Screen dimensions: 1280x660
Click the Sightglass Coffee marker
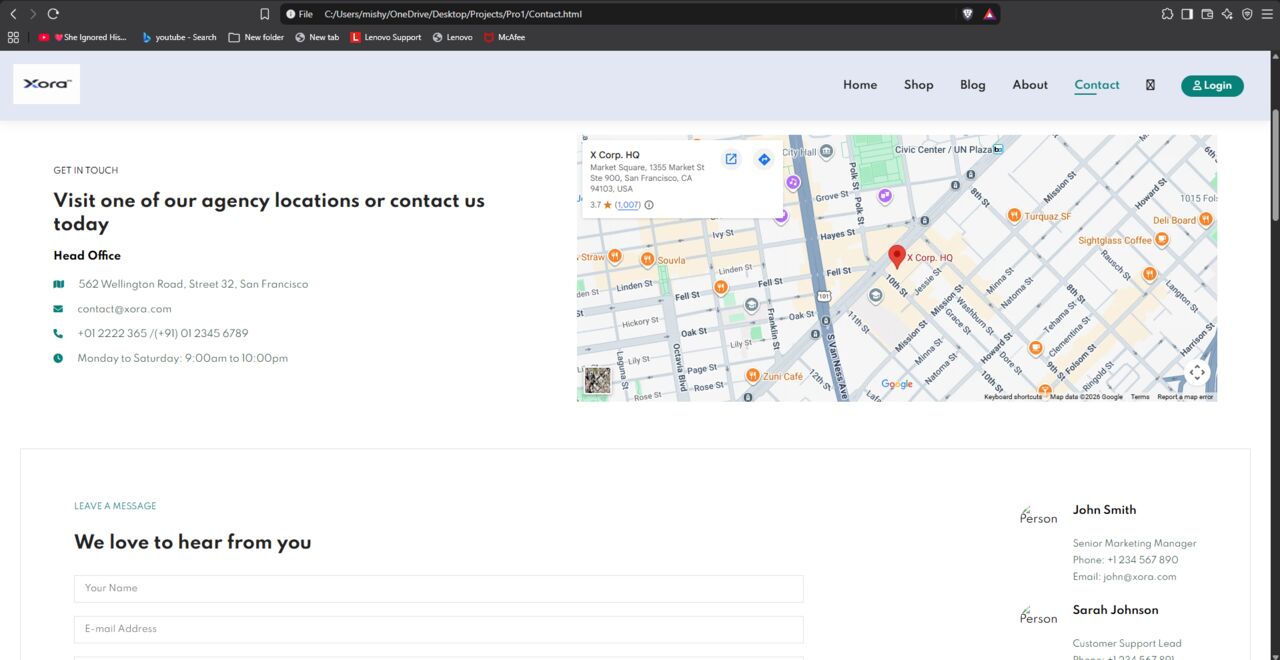pos(1162,240)
